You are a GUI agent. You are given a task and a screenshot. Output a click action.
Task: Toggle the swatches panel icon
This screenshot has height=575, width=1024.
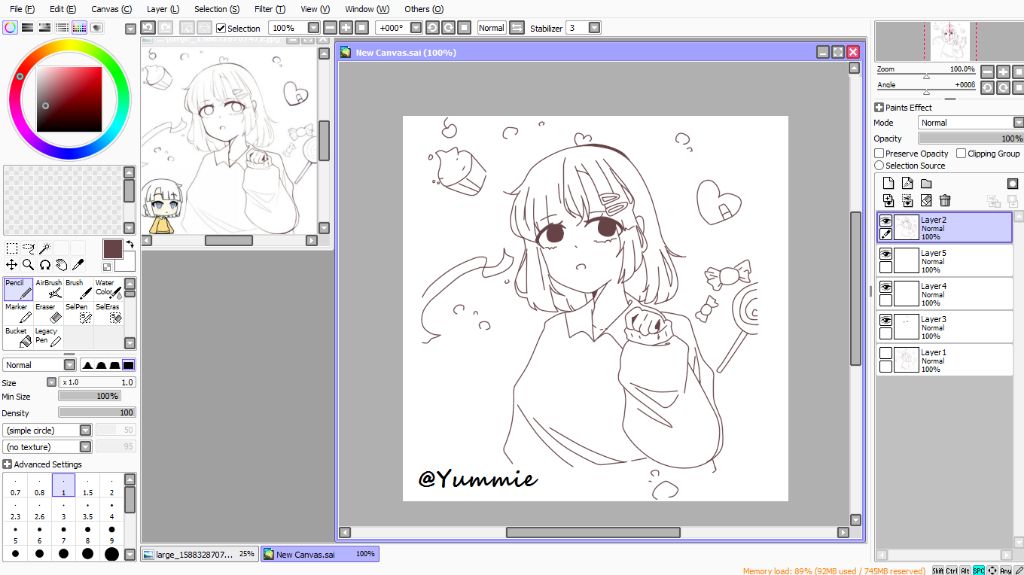tap(79, 27)
